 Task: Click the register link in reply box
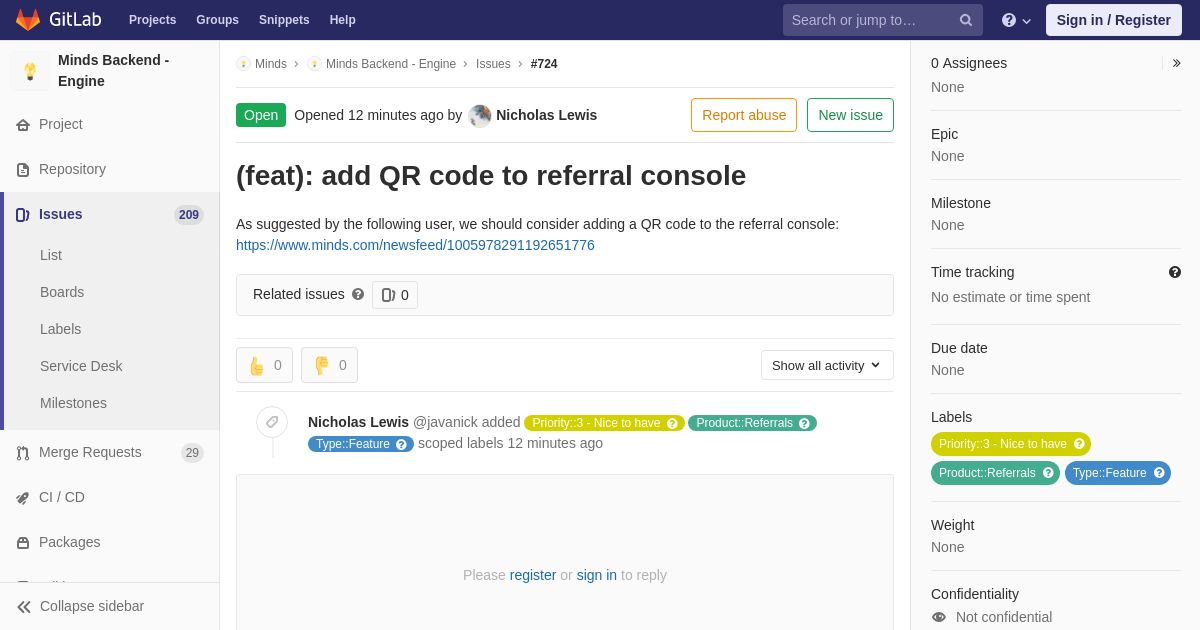(533, 575)
